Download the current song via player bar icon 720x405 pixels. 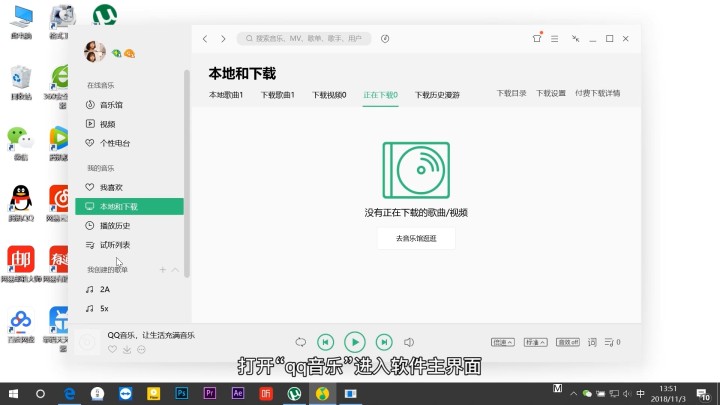point(127,349)
